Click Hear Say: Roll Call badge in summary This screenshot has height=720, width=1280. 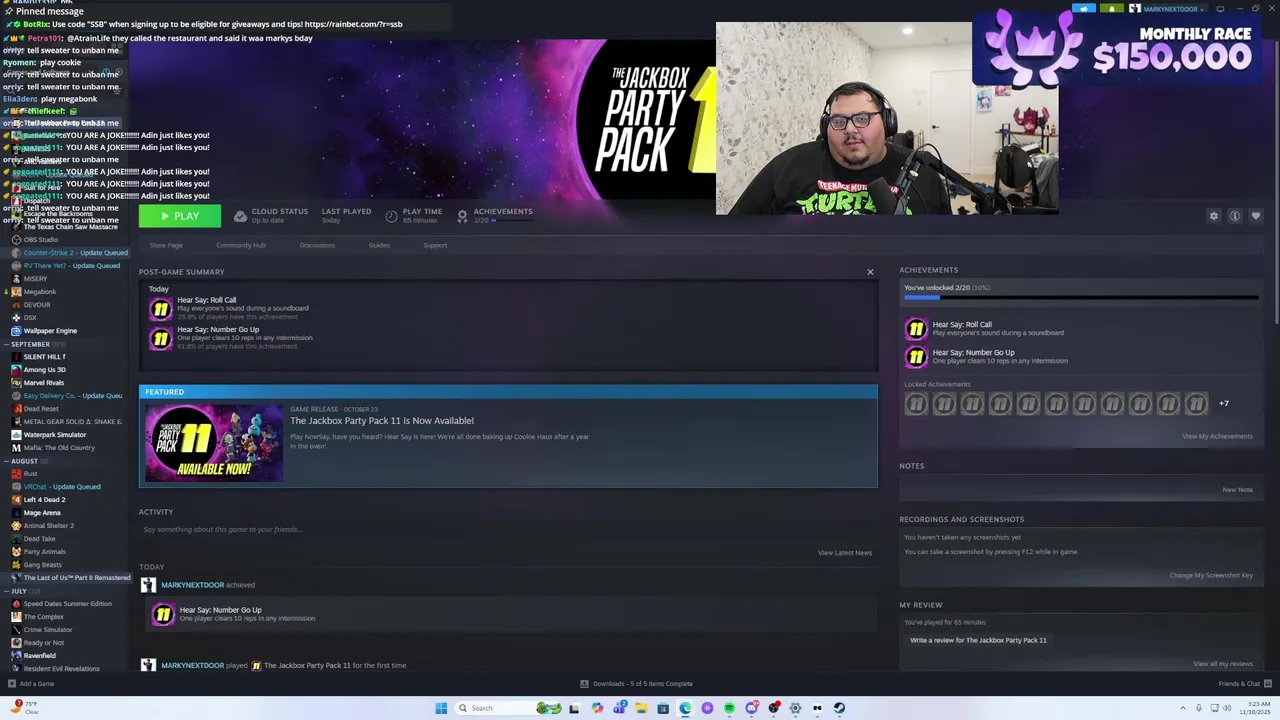pos(160,309)
